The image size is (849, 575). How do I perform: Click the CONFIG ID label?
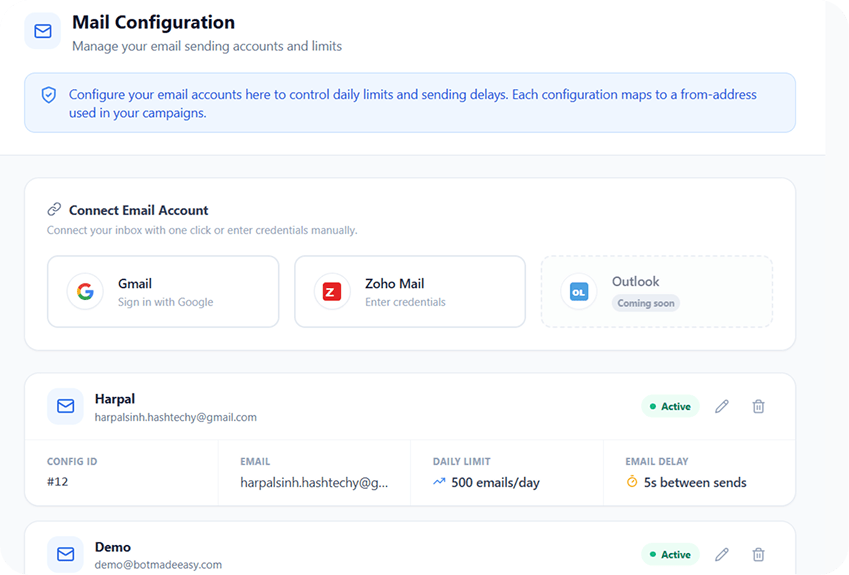(x=72, y=462)
